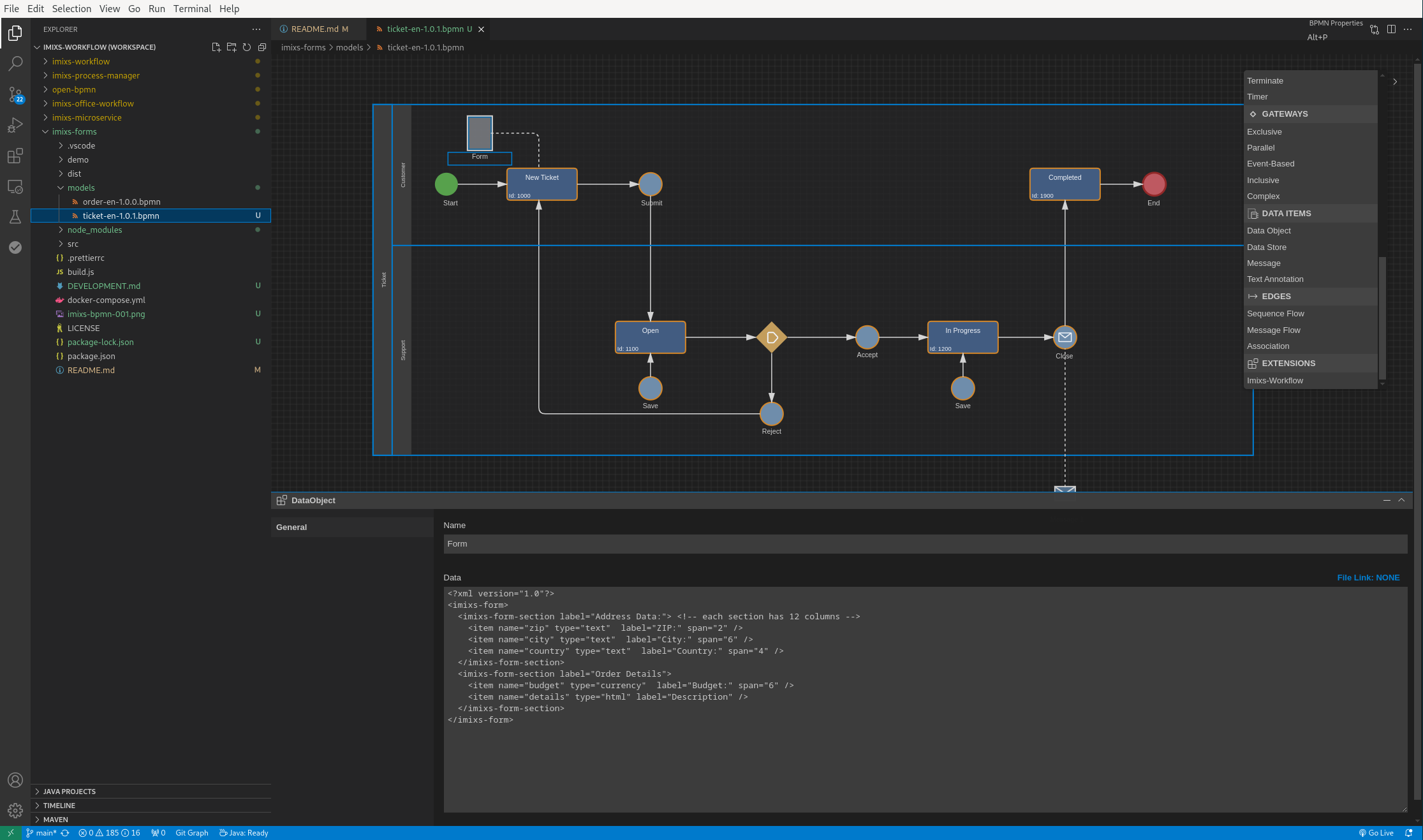Click the palette vertical scrollbar
1423x840 pixels.
[1382, 317]
